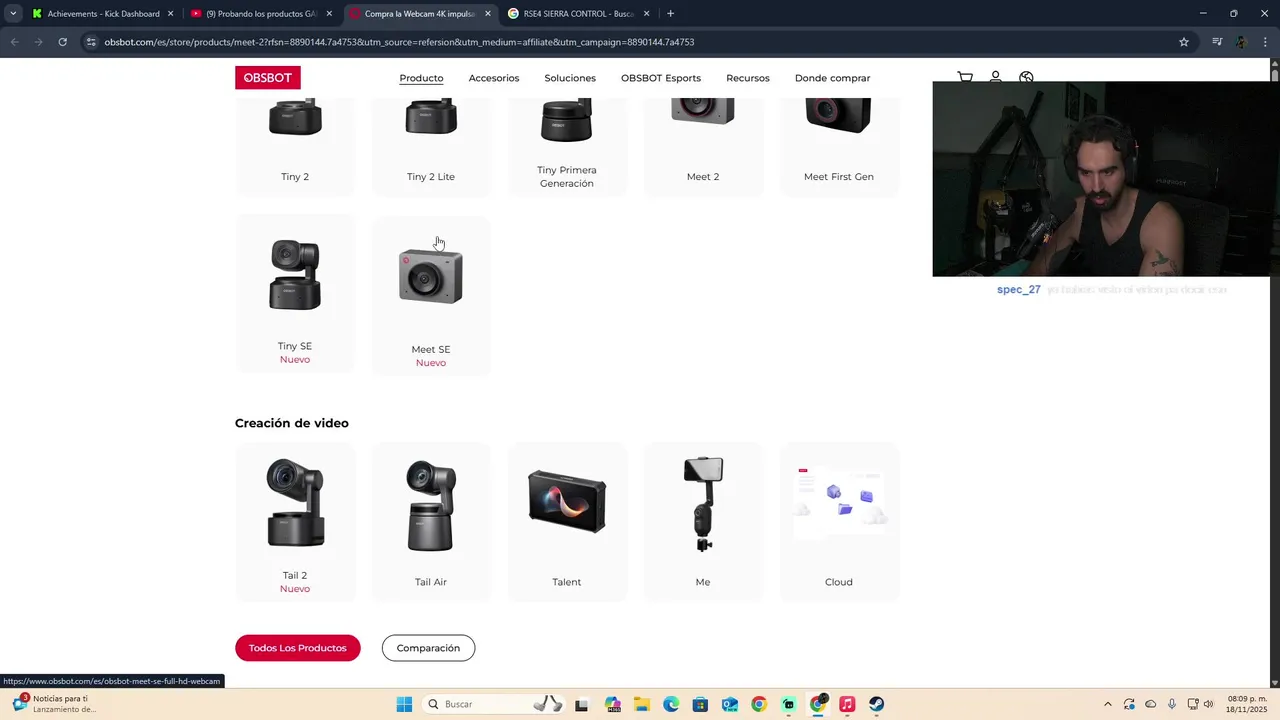Select the Tail 2 product card
Screen dimensions: 1280x720
[x=295, y=522]
